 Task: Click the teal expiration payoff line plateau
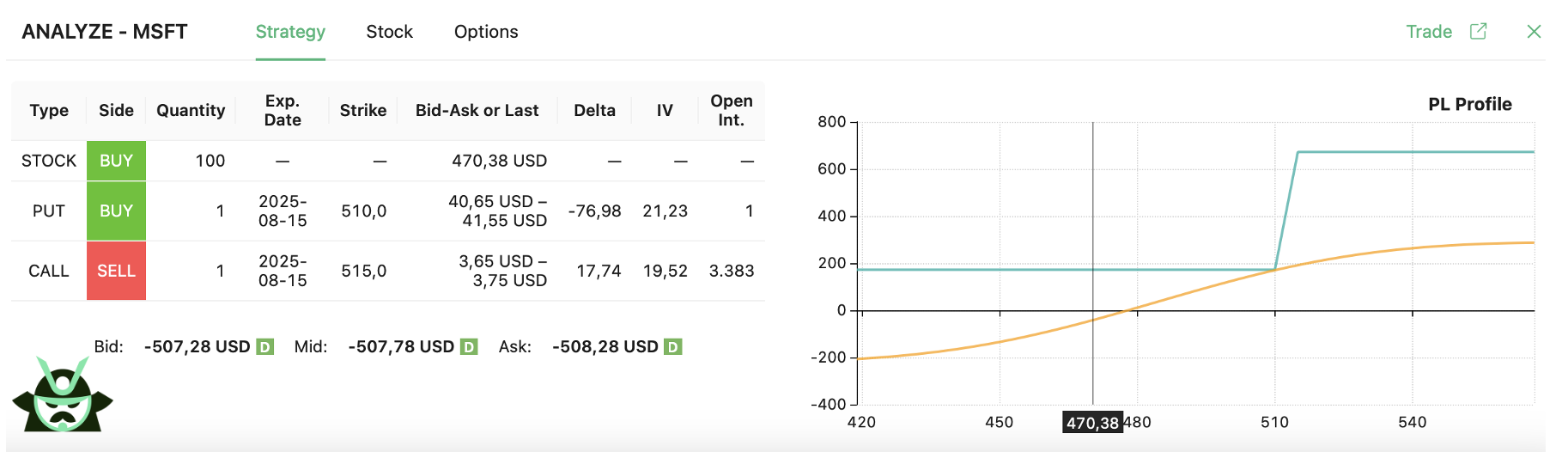[x=1415, y=152]
